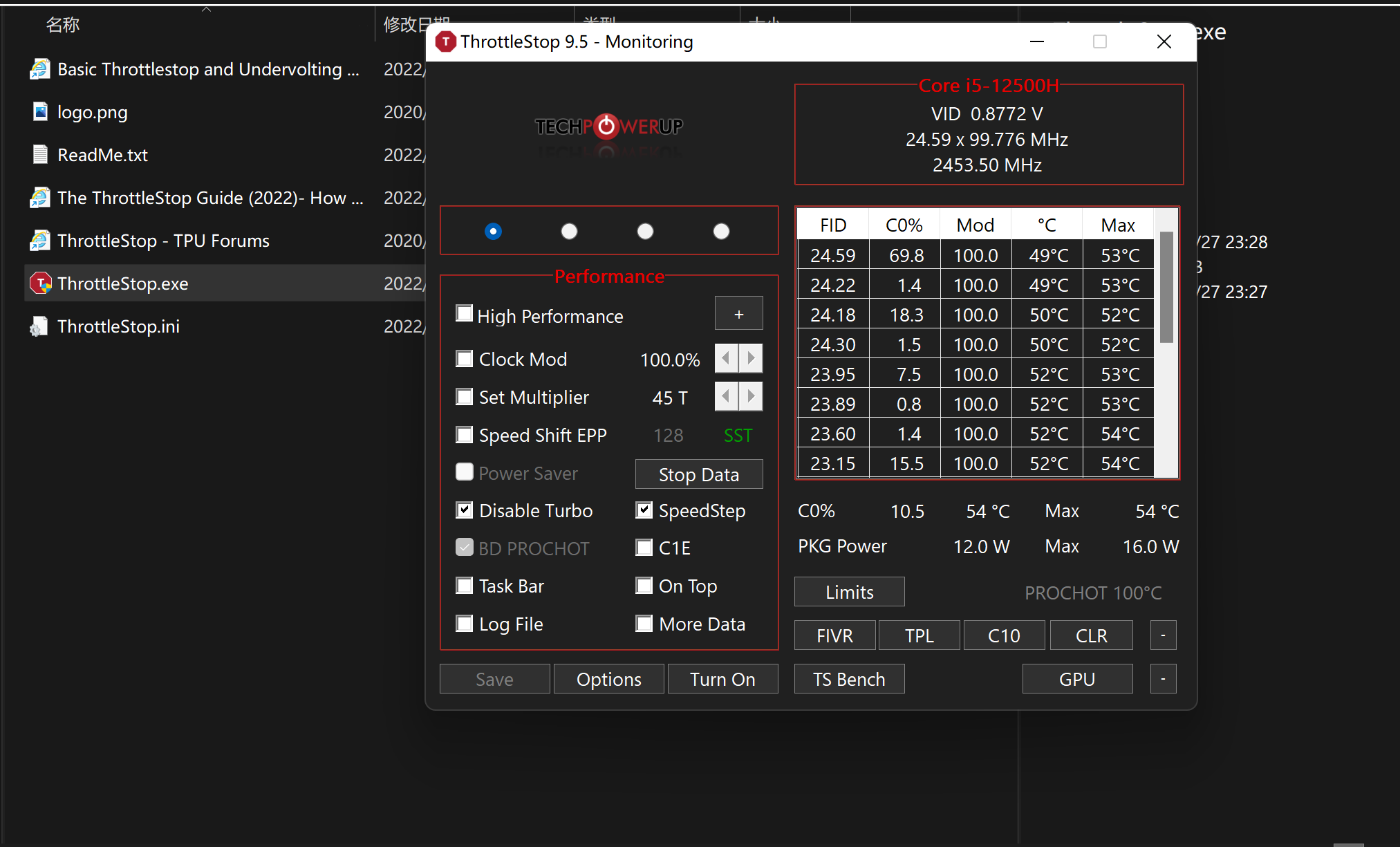The width and height of the screenshot is (1400, 847).
Task: Click the ThrottleStop - TPU Forums shortcut icon
Action: coord(40,241)
